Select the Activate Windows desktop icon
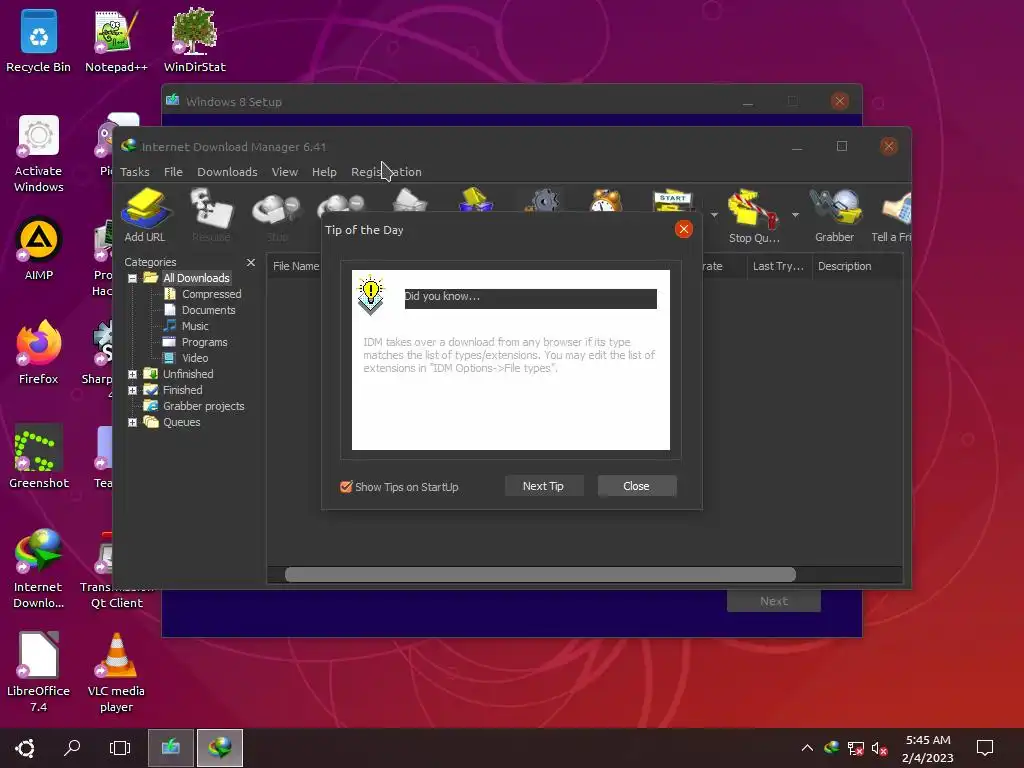The height and width of the screenshot is (768, 1024). (39, 154)
